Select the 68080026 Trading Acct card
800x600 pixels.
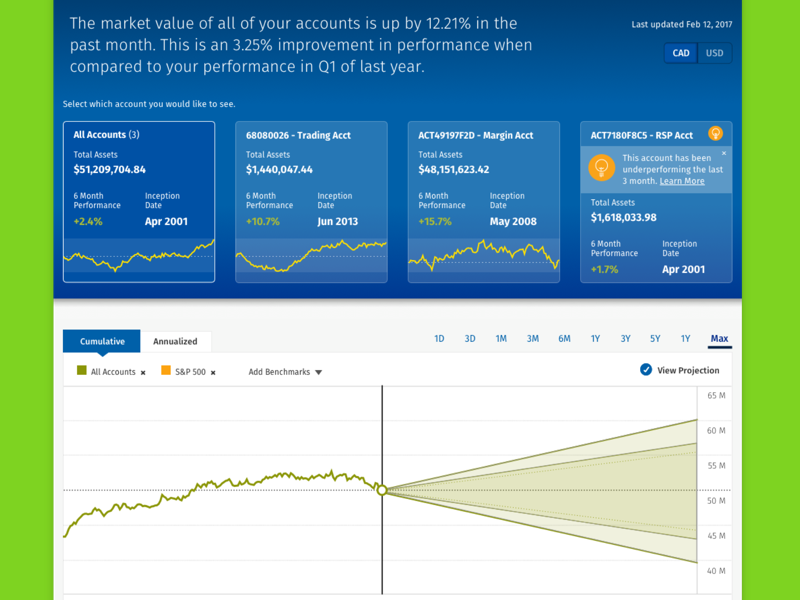311,202
